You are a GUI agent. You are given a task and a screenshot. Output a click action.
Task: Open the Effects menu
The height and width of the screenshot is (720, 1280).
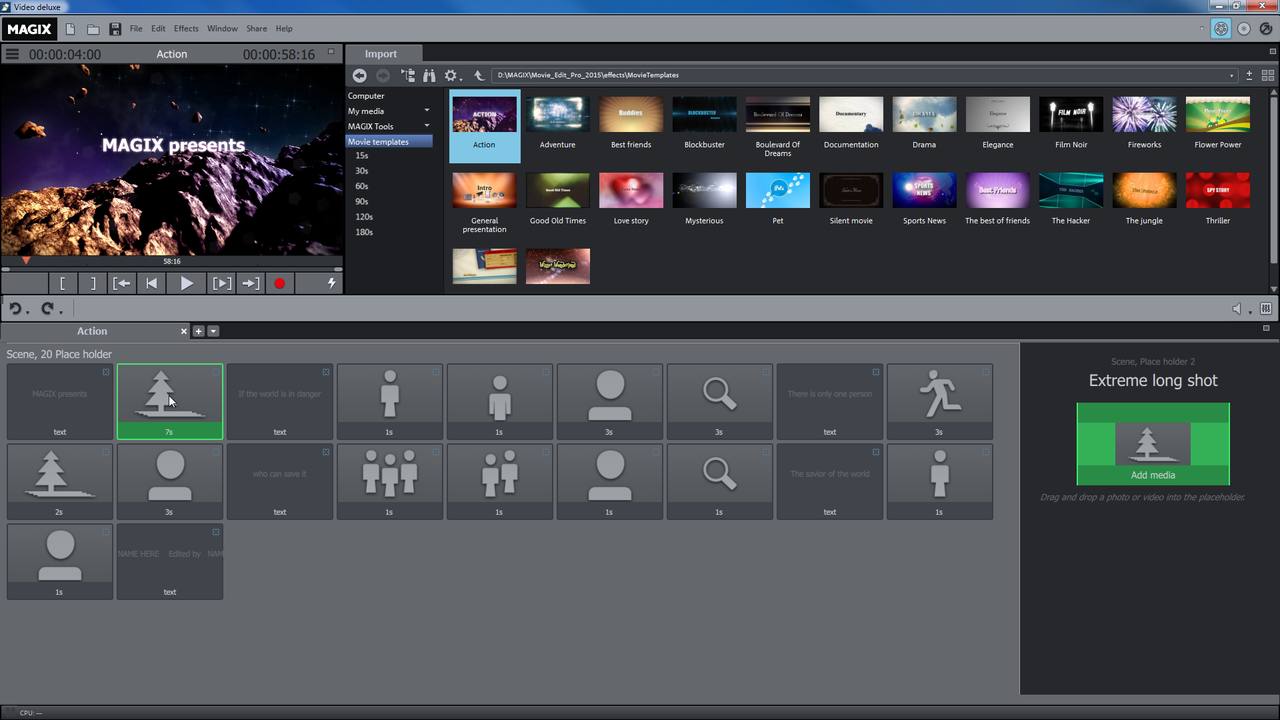186,29
